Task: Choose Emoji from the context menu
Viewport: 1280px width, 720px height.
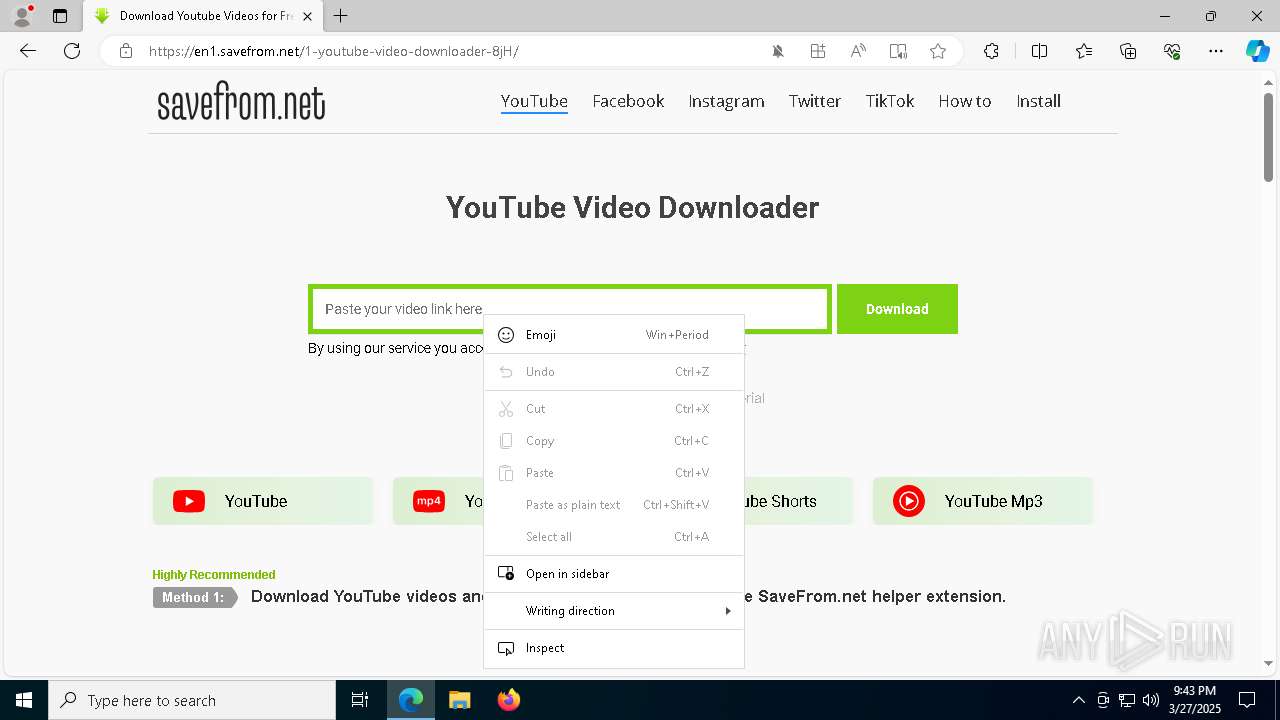Action: [614, 335]
